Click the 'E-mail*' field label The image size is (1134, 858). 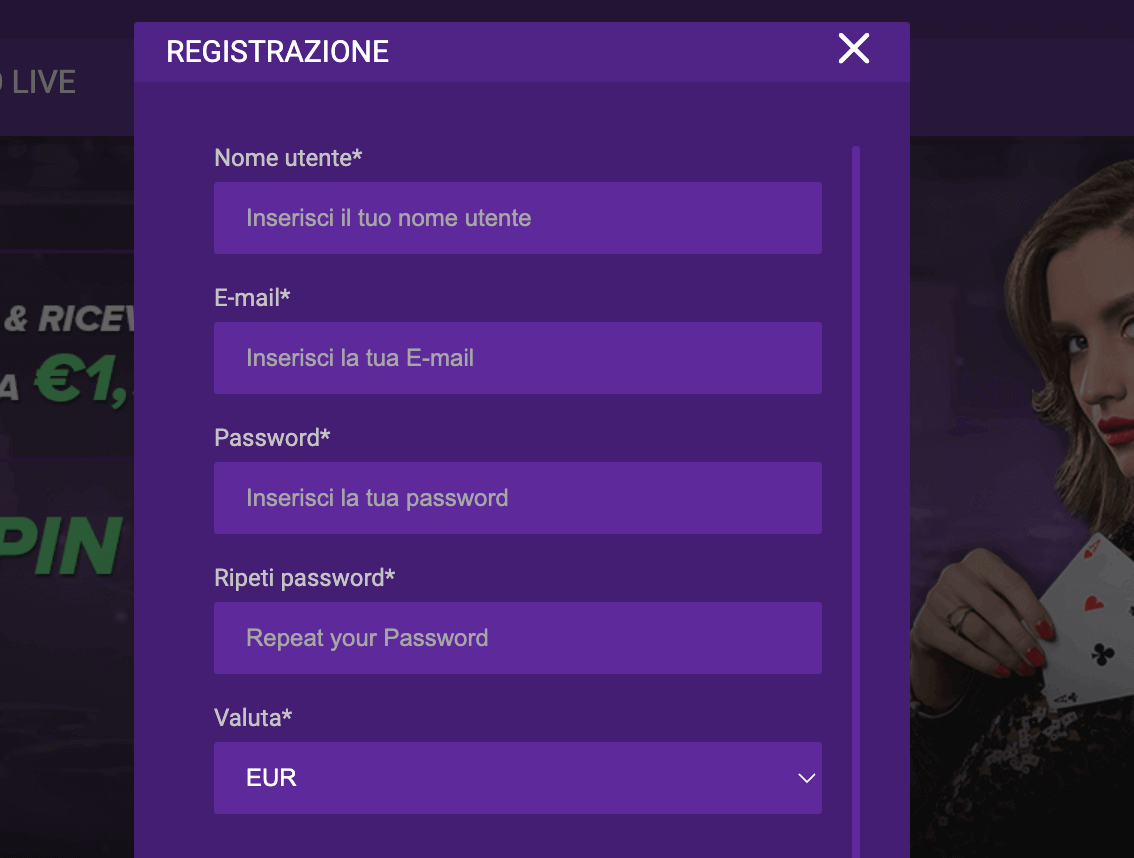point(252,297)
